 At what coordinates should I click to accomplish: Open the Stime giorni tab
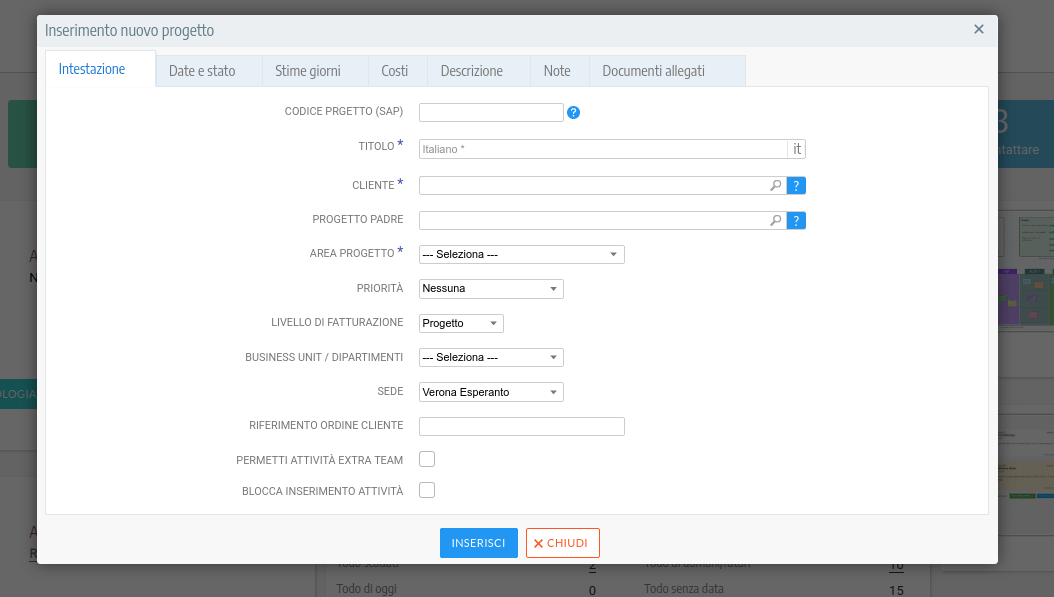point(308,71)
